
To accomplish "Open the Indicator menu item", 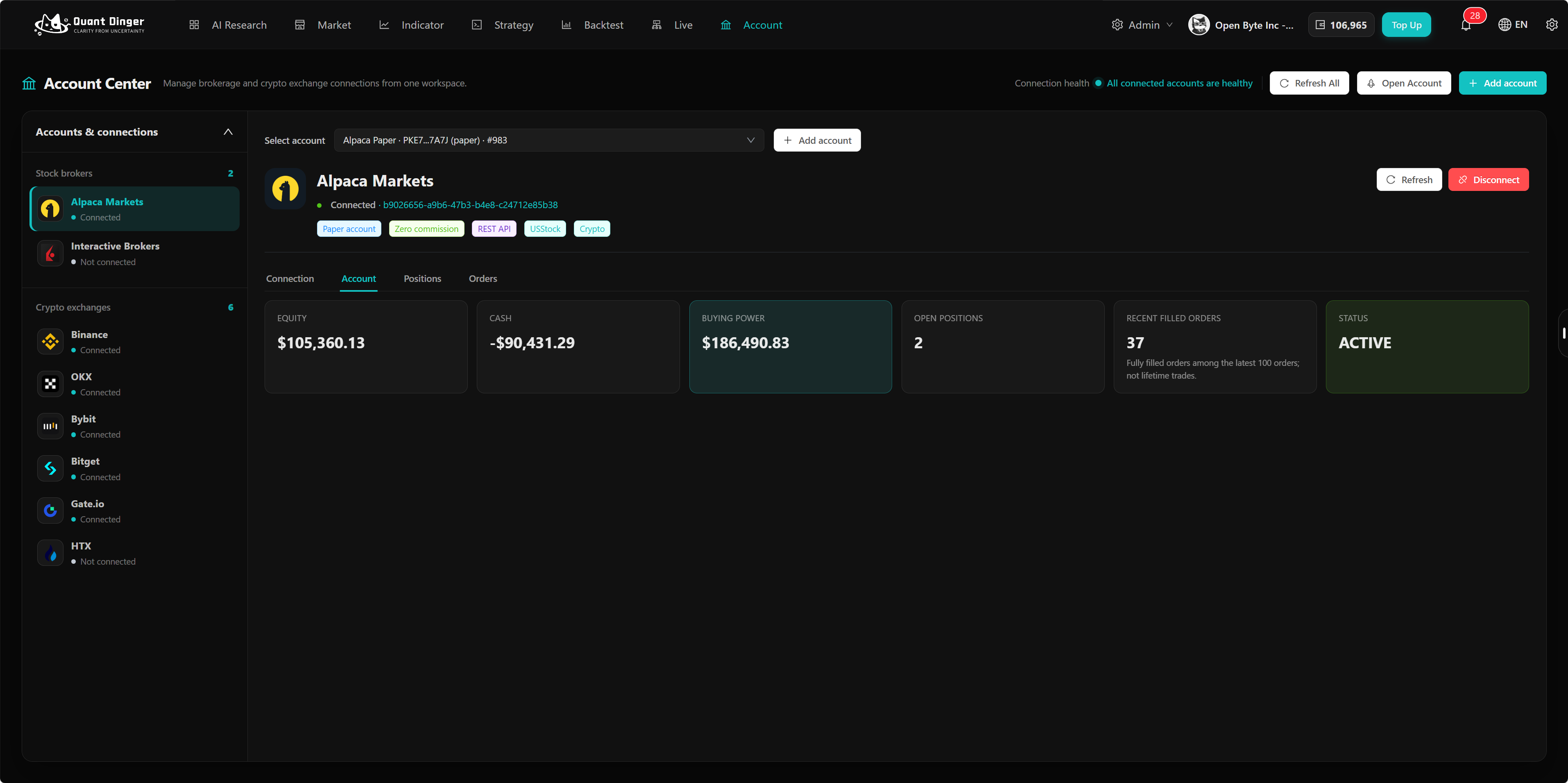I will [x=412, y=25].
